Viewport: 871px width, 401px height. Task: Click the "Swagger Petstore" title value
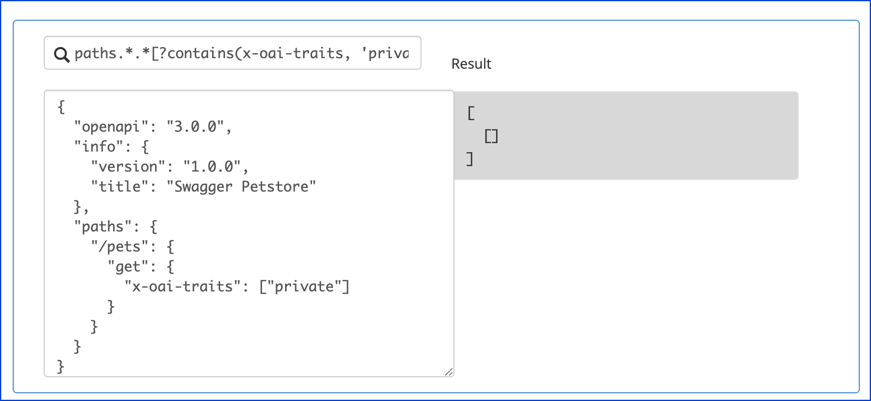(241, 186)
